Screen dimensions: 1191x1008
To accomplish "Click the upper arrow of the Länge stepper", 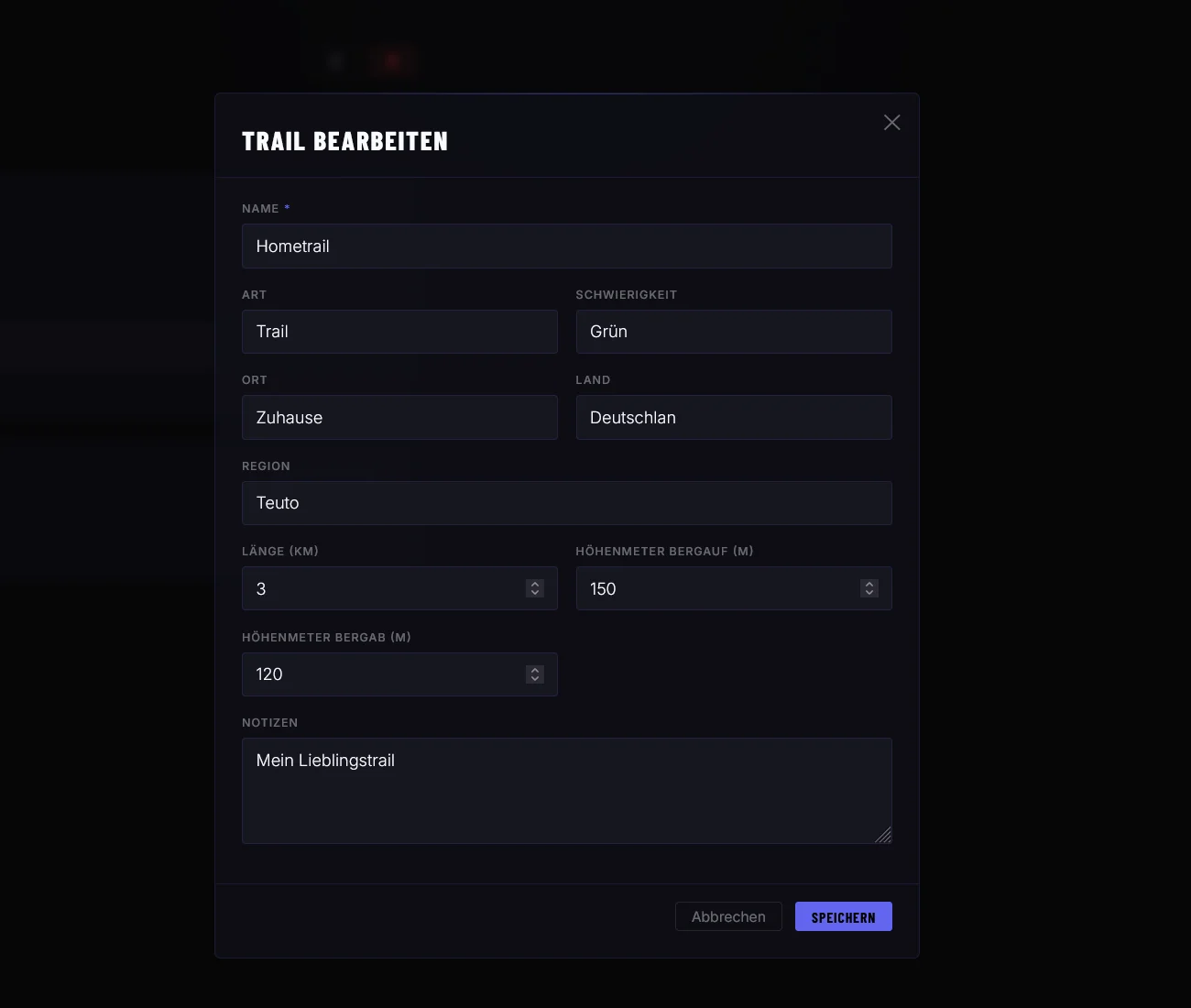I will (534, 584).
